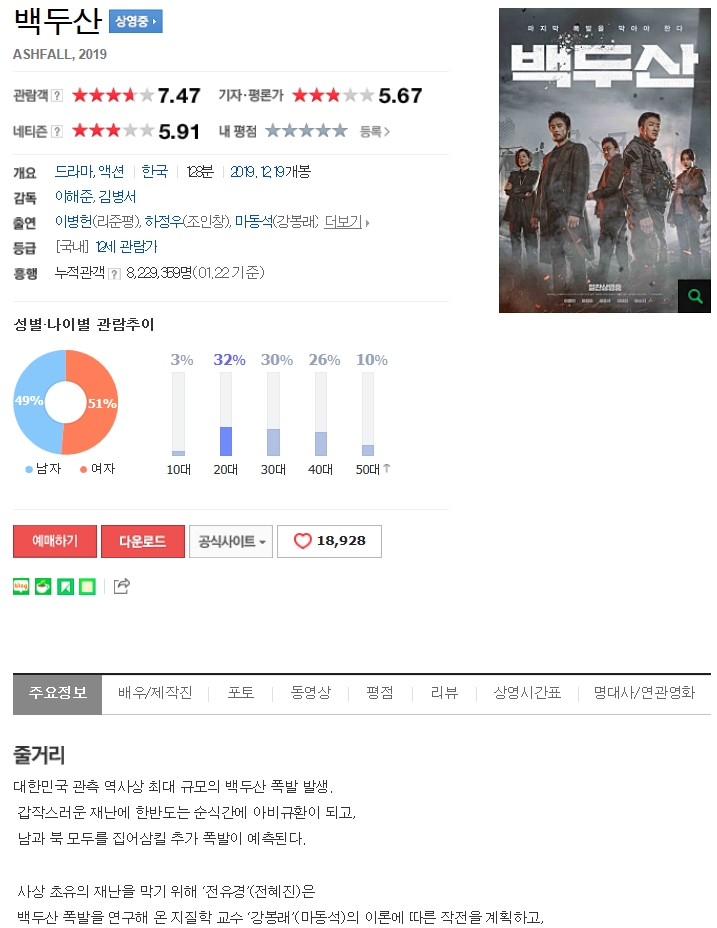Like the movie with the heart button
The image size is (717, 928).
click(329, 541)
